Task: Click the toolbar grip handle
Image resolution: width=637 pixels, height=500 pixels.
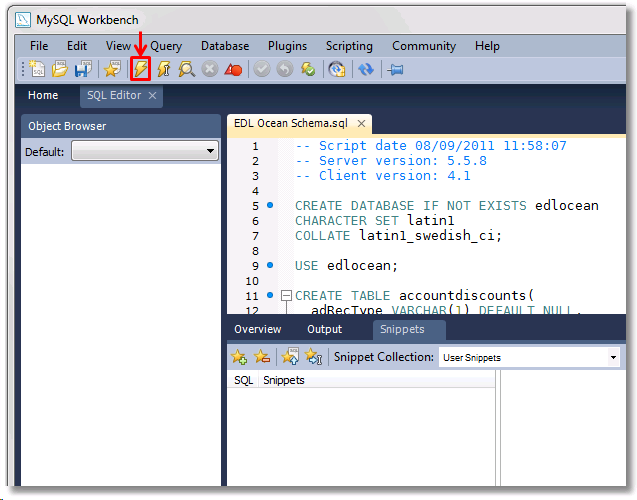Action: [x=23, y=69]
